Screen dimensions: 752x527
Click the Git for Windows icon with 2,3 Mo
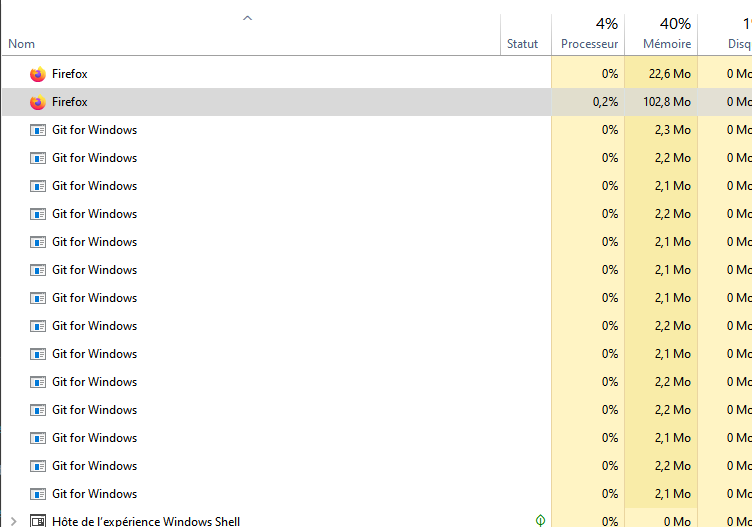tap(38, 130)
